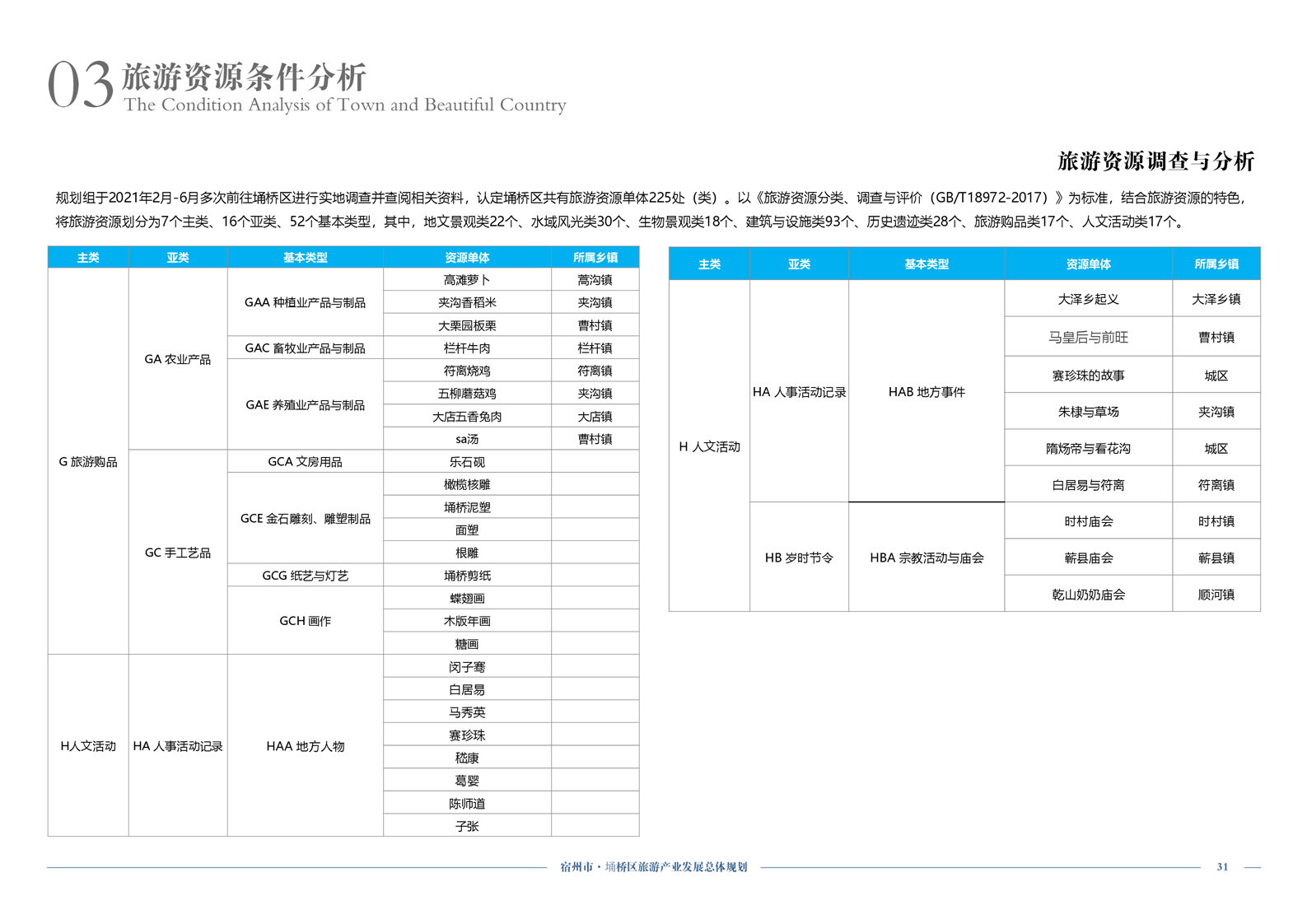The image size is (1307, 924).
Task: Click HBA 宗教活动与庙会 cell
Action: click(x=927, y=558)
